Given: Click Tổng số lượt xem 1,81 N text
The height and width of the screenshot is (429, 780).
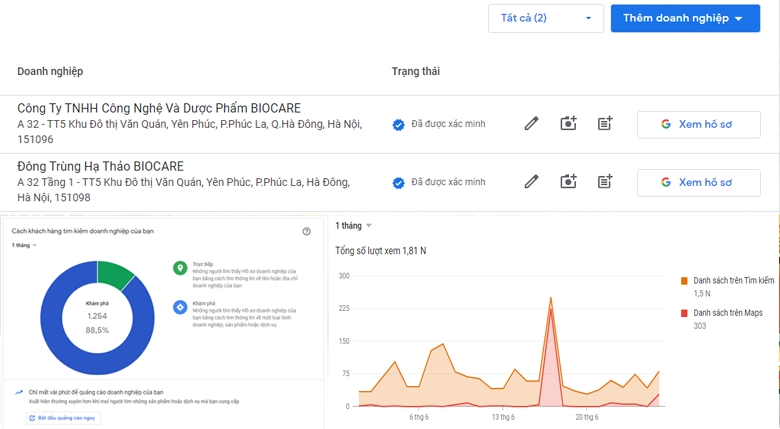Looking at the screenshot, I should click(381, 251).
